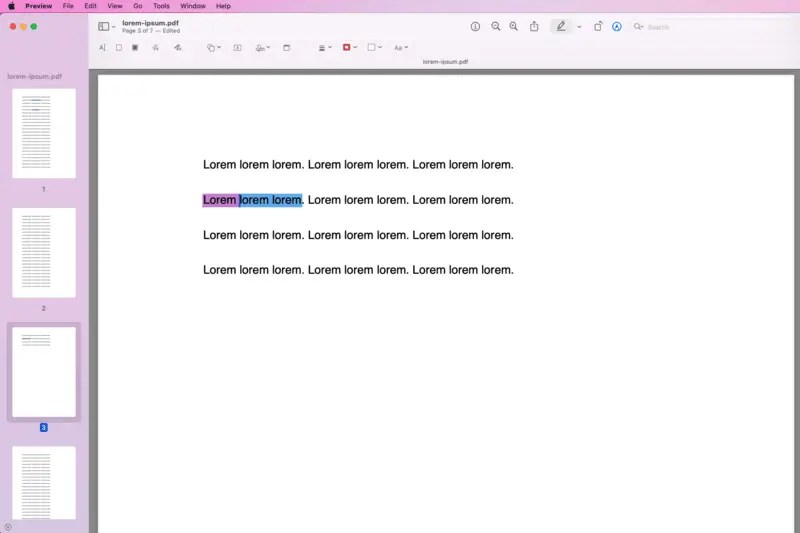Select page 3 thumbnail

tap(44, 372)
